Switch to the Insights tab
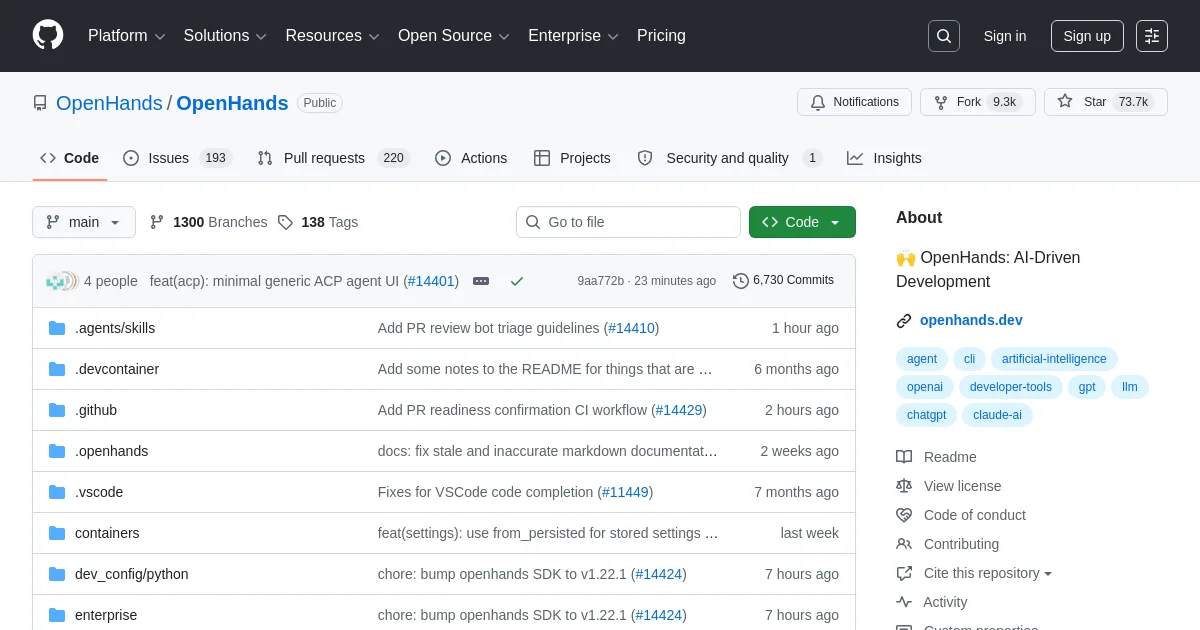1200x630 pixels. point(884,158)
